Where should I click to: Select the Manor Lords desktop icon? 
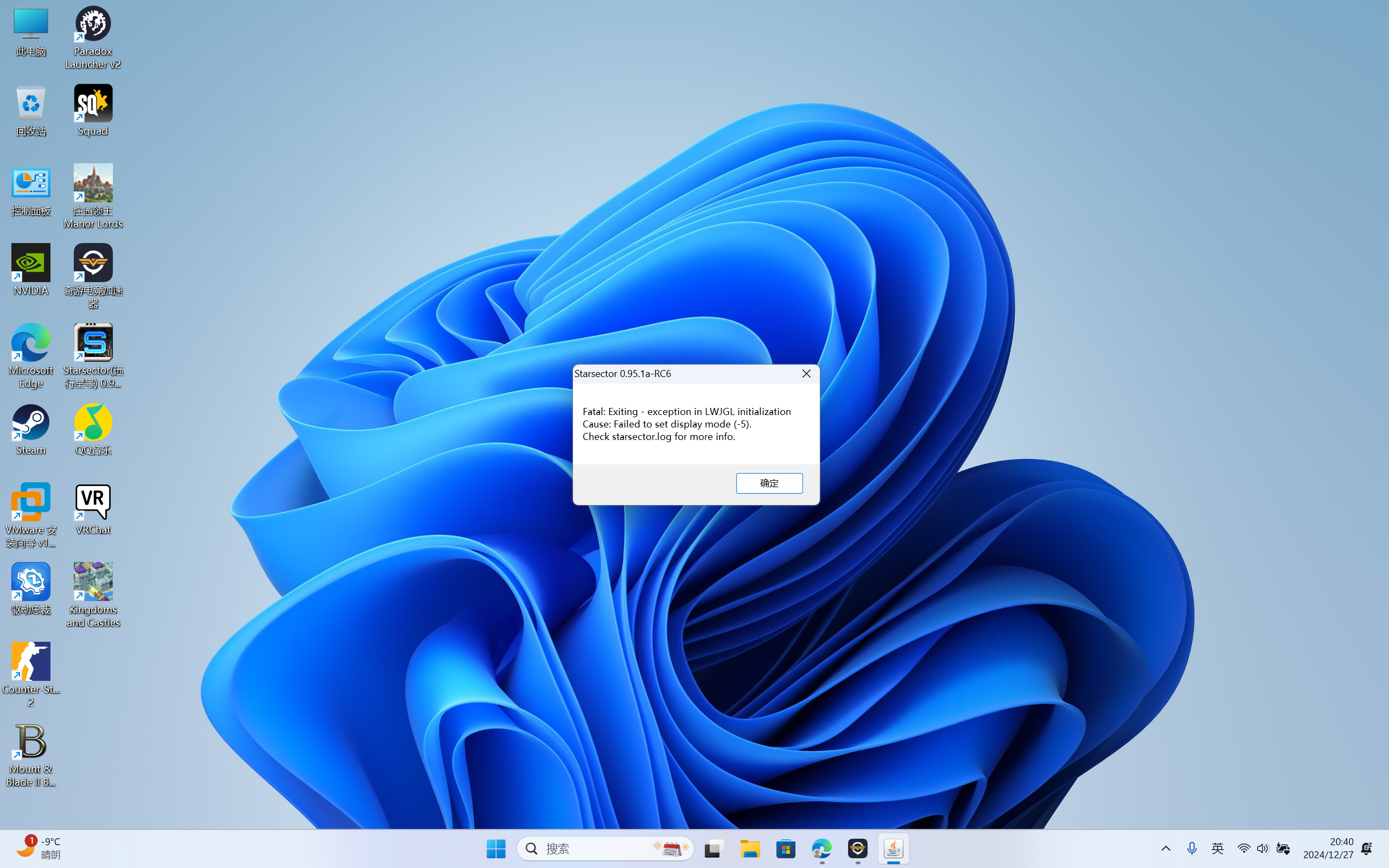93,184
